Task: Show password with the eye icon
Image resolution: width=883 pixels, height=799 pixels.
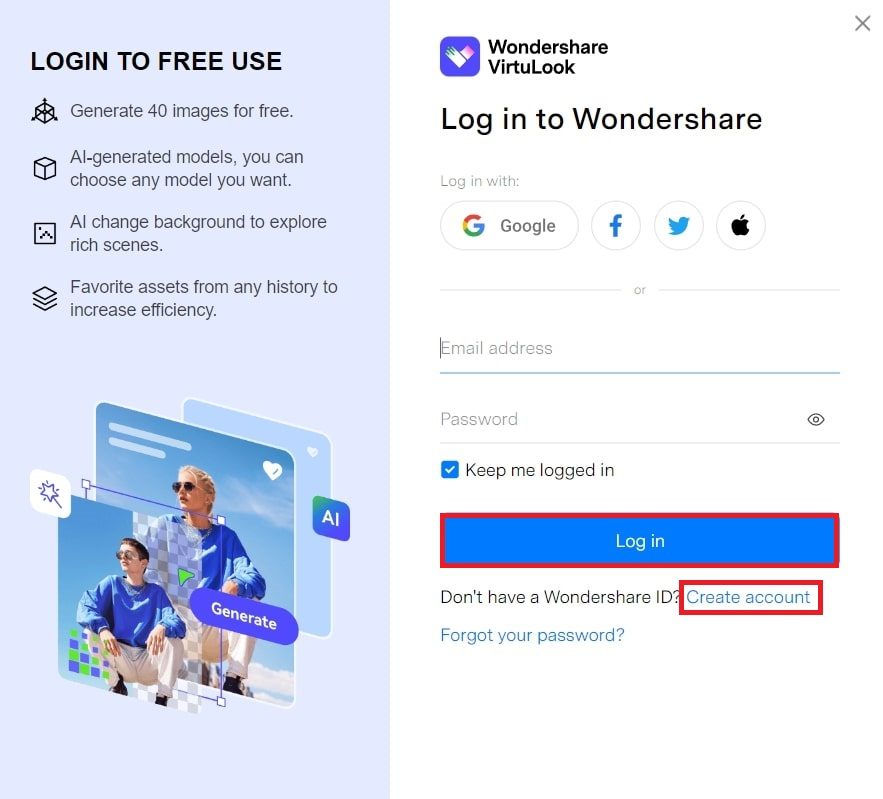Action: [815, 419]
